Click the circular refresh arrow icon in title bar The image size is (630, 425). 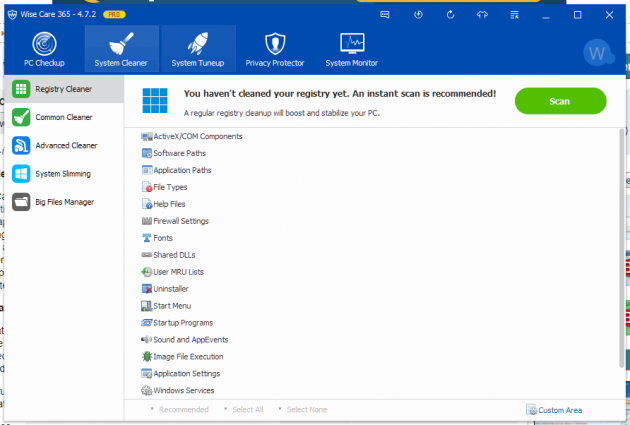click(450, 15)
